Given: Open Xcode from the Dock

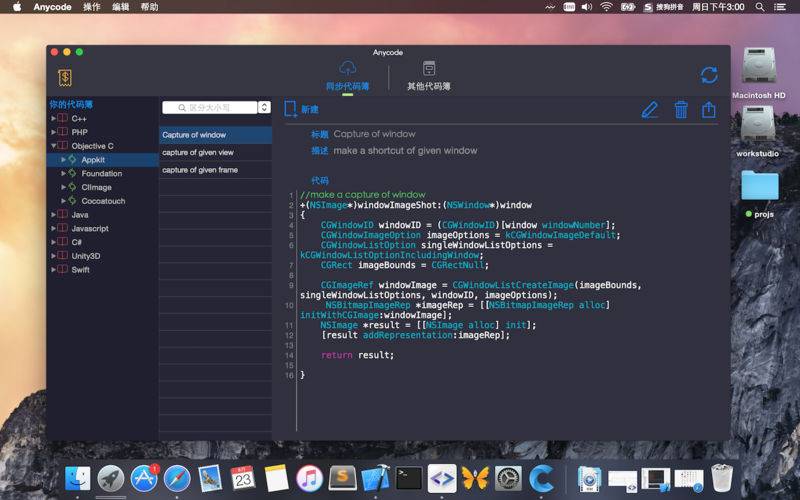Looking at the screenshot, I should click(x=376, y=479).
